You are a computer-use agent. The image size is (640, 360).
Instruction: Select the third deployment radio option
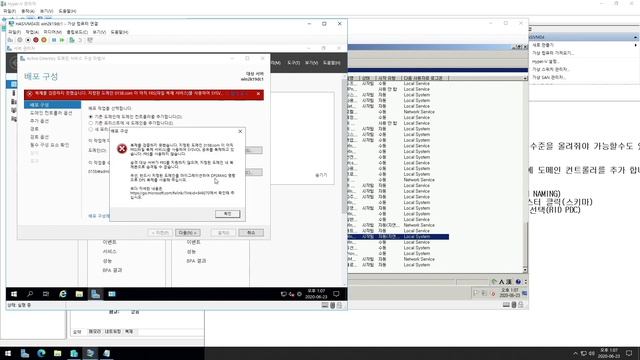click(x=91, y=129)
